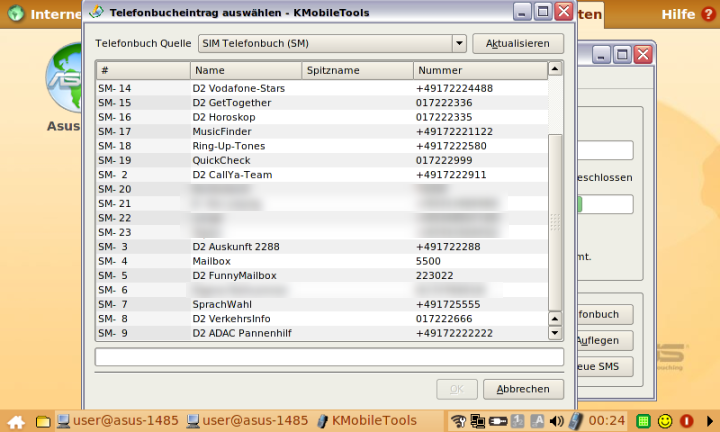Screen dimensions: 720x432
Task: Select the SprachWahl entry
Action: pyautogui.click(x=322, y=304)
